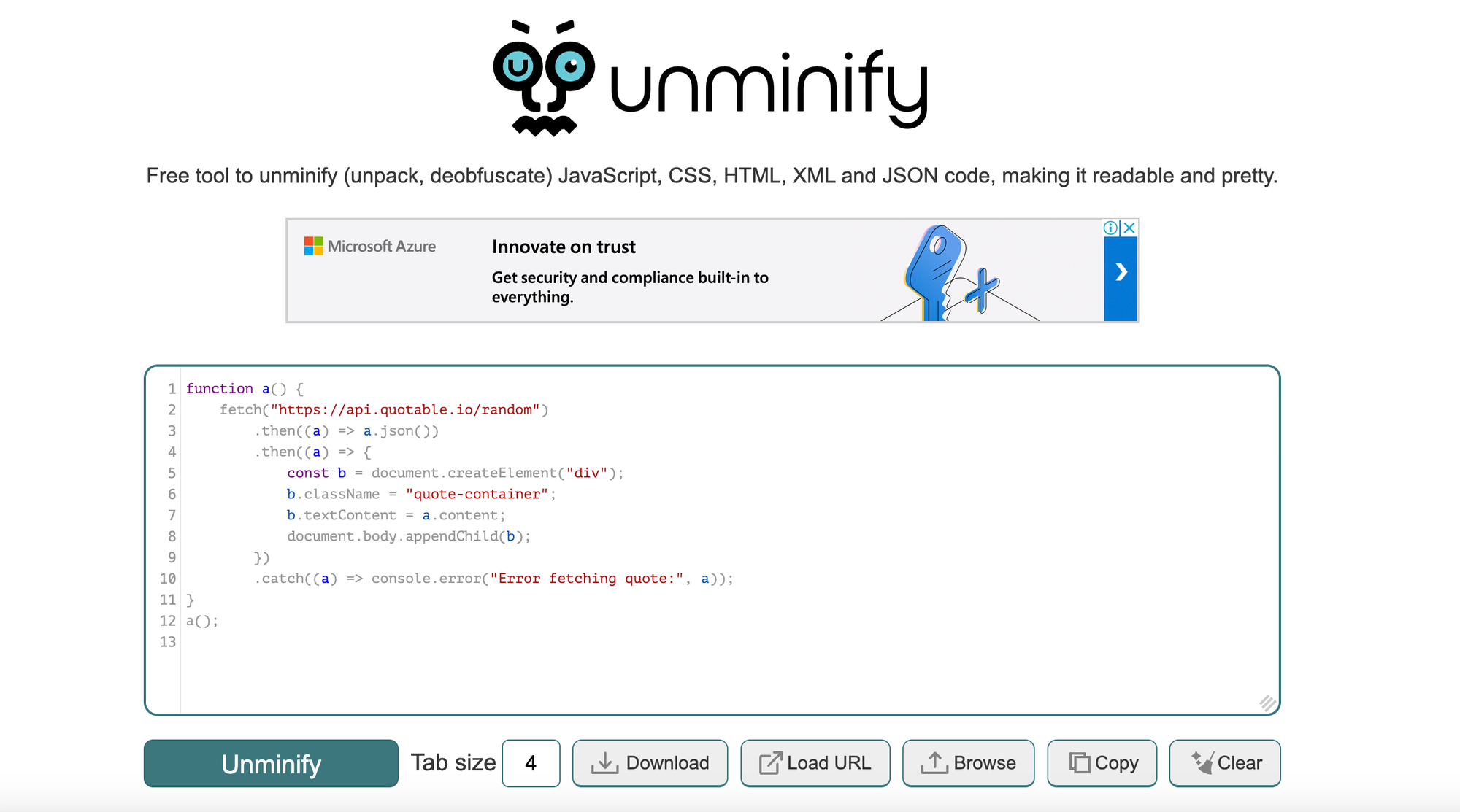Click the Download button
This screenshot has width=1460, height=812.
(650, 763)
